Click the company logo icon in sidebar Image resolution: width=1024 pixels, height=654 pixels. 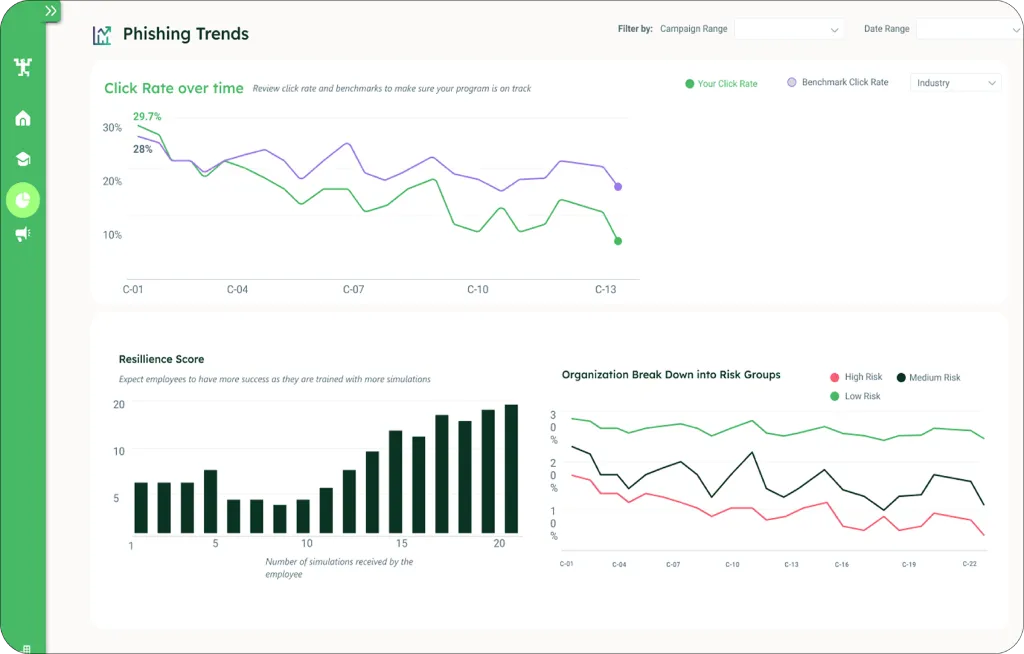23,67
